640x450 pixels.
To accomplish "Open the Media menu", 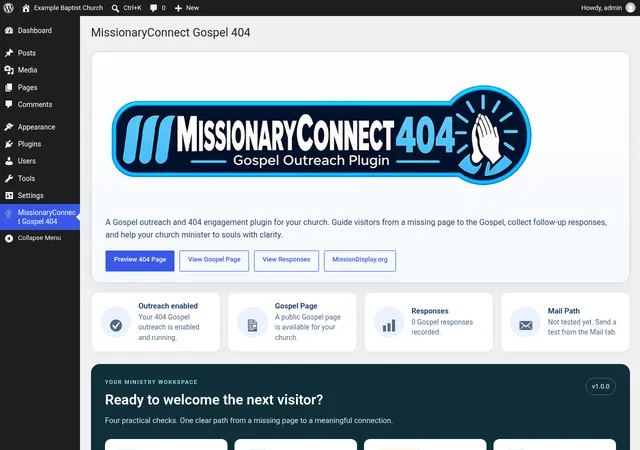I will coord(40,70).
